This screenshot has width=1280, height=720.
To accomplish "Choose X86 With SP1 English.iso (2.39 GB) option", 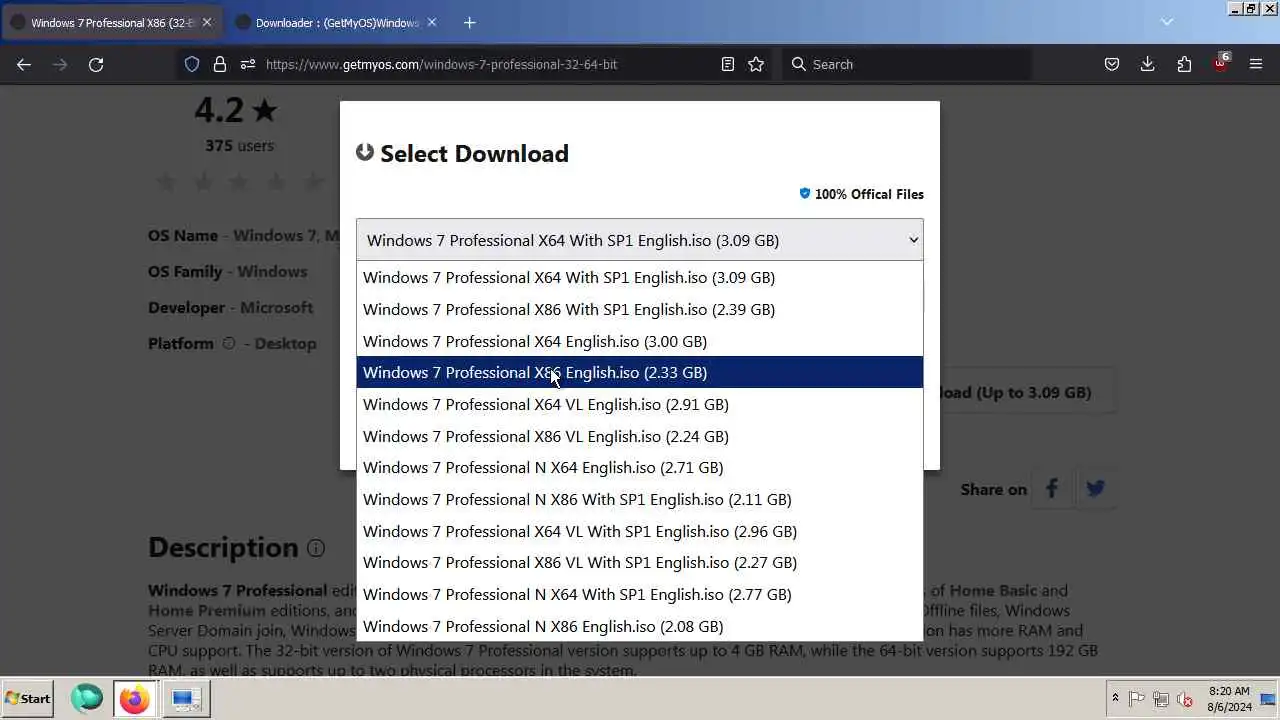I will [x=640, y=309].
